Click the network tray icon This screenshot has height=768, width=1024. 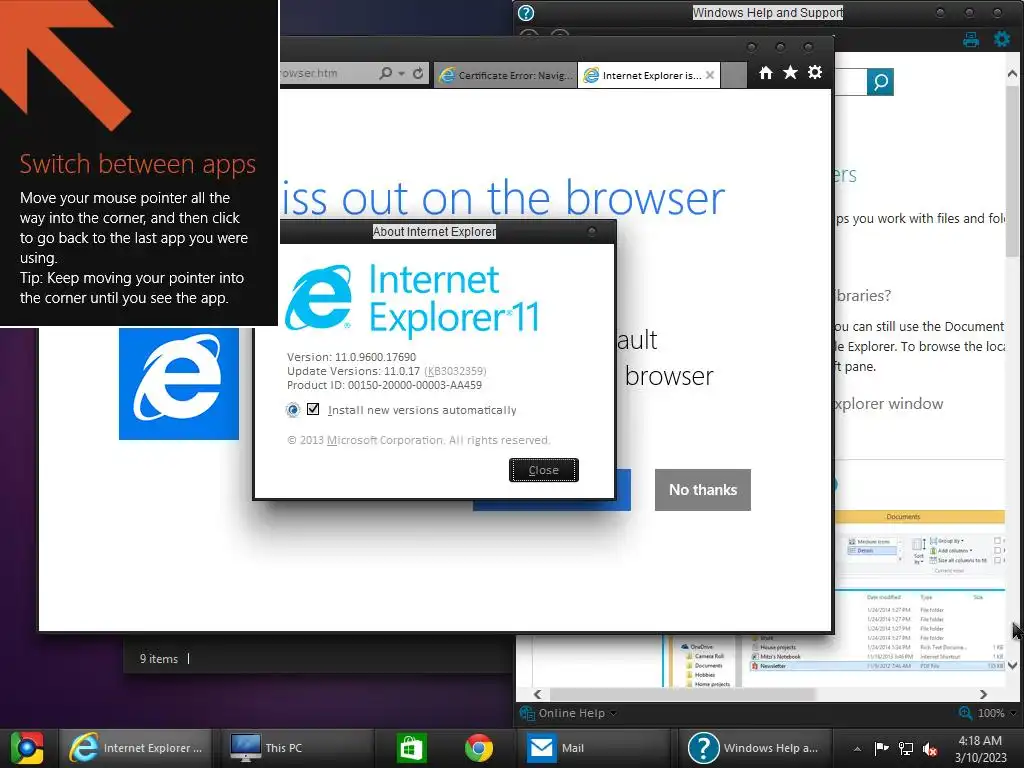tap(906, 749)
